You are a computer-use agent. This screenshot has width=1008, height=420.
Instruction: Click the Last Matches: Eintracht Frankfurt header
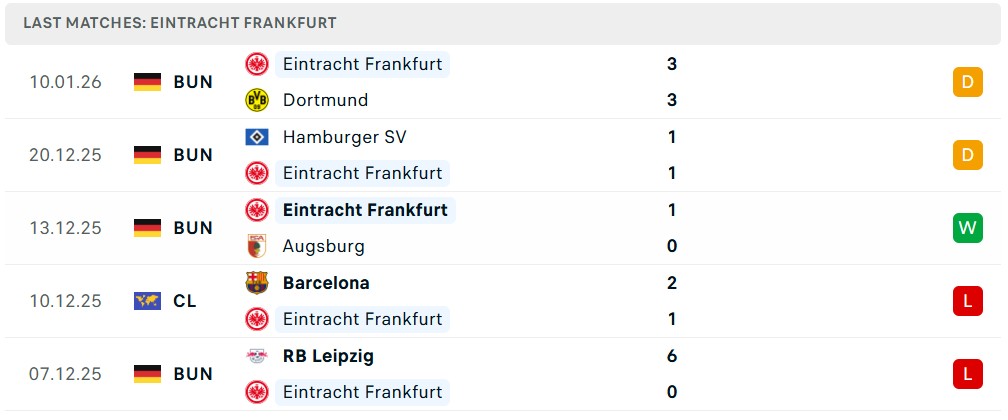pos(180,22)
